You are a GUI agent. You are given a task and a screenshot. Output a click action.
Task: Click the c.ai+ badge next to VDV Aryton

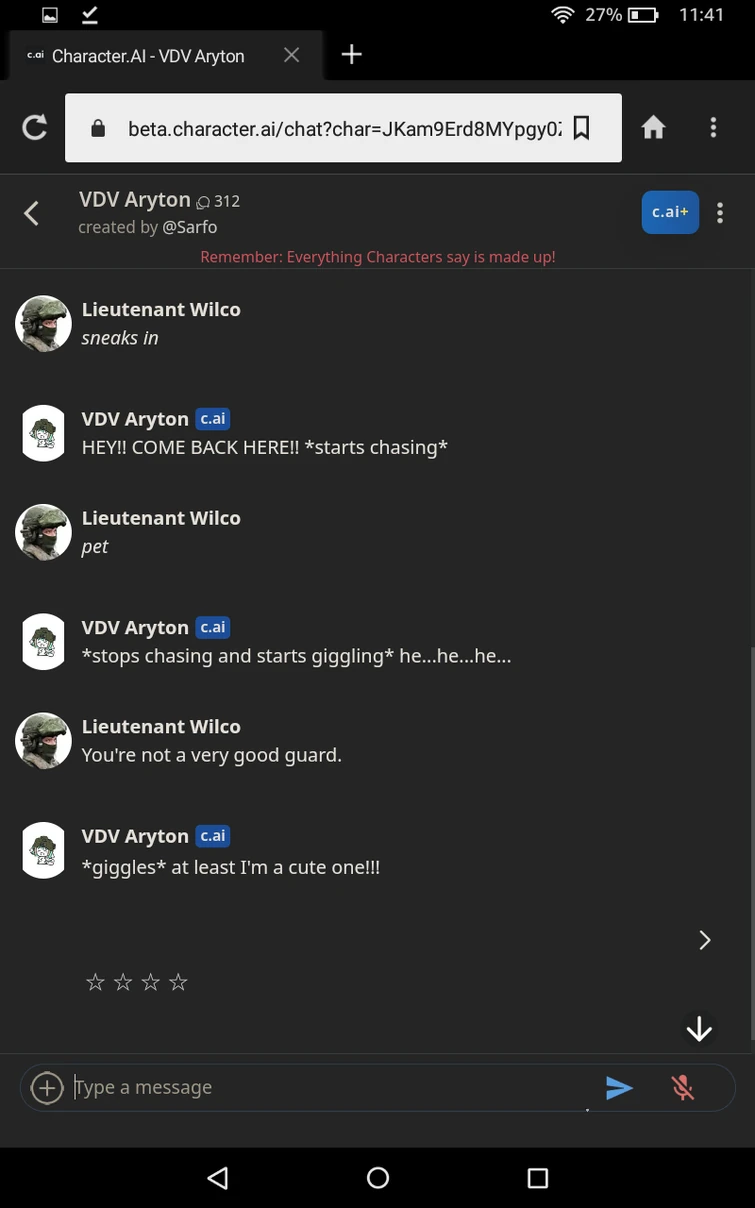670,212
